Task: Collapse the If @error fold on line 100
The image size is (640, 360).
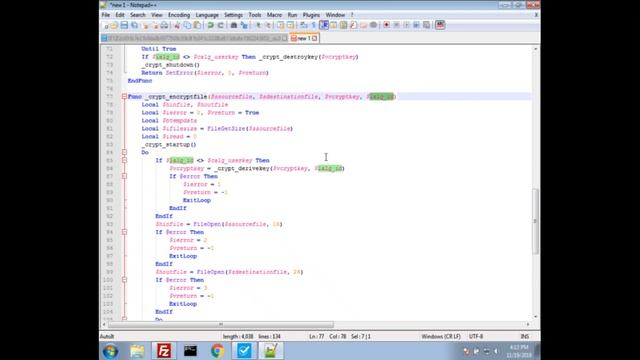Action: pyautogui.click(x=124, y=280)
